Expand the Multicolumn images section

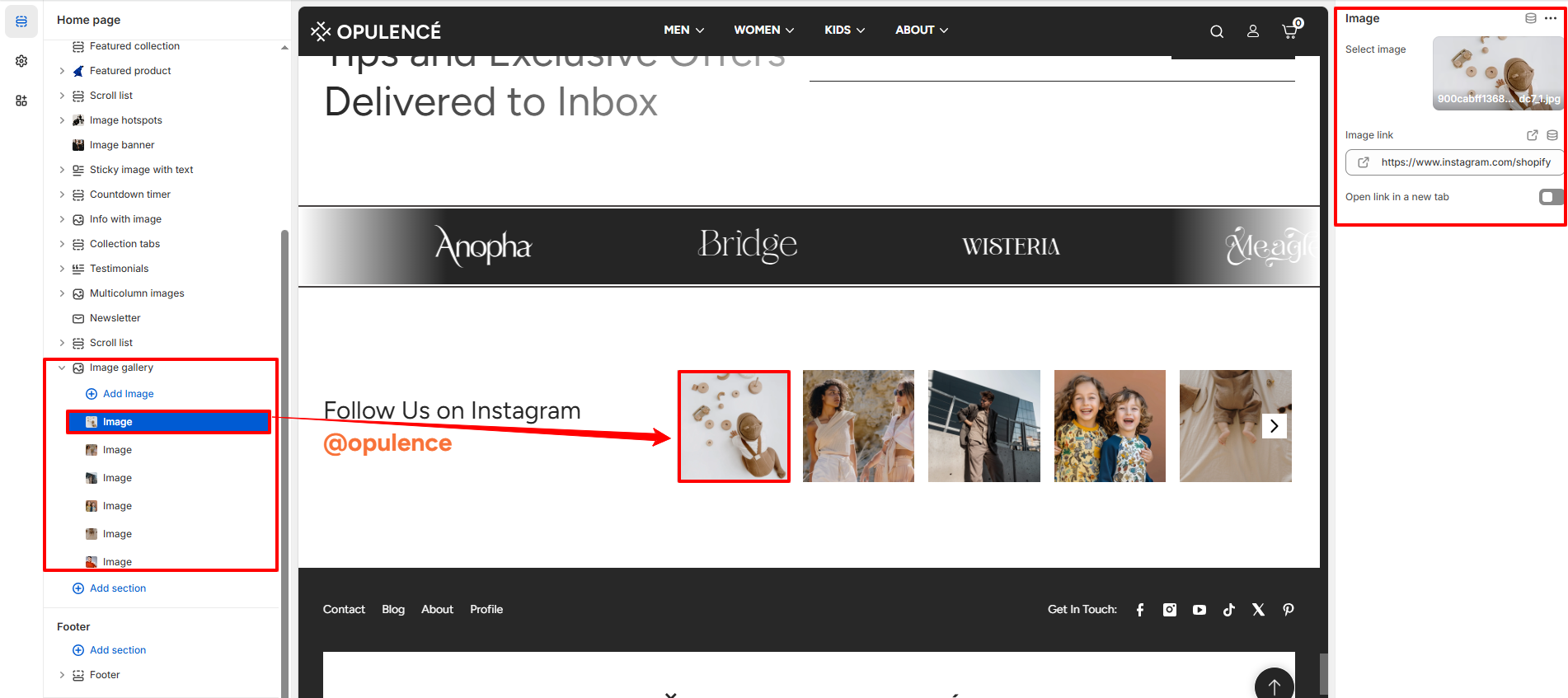coord(62,293)
